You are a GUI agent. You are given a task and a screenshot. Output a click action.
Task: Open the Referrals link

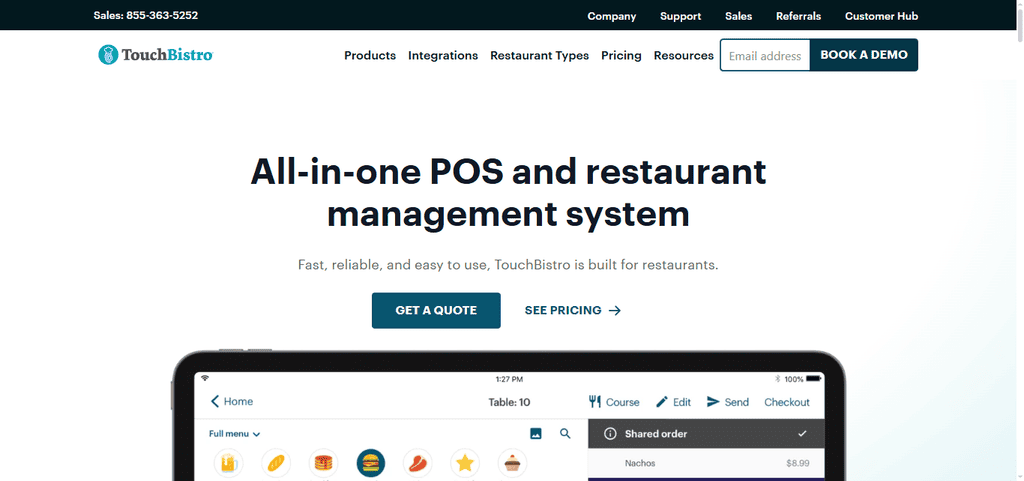click(x=799, y=16)
